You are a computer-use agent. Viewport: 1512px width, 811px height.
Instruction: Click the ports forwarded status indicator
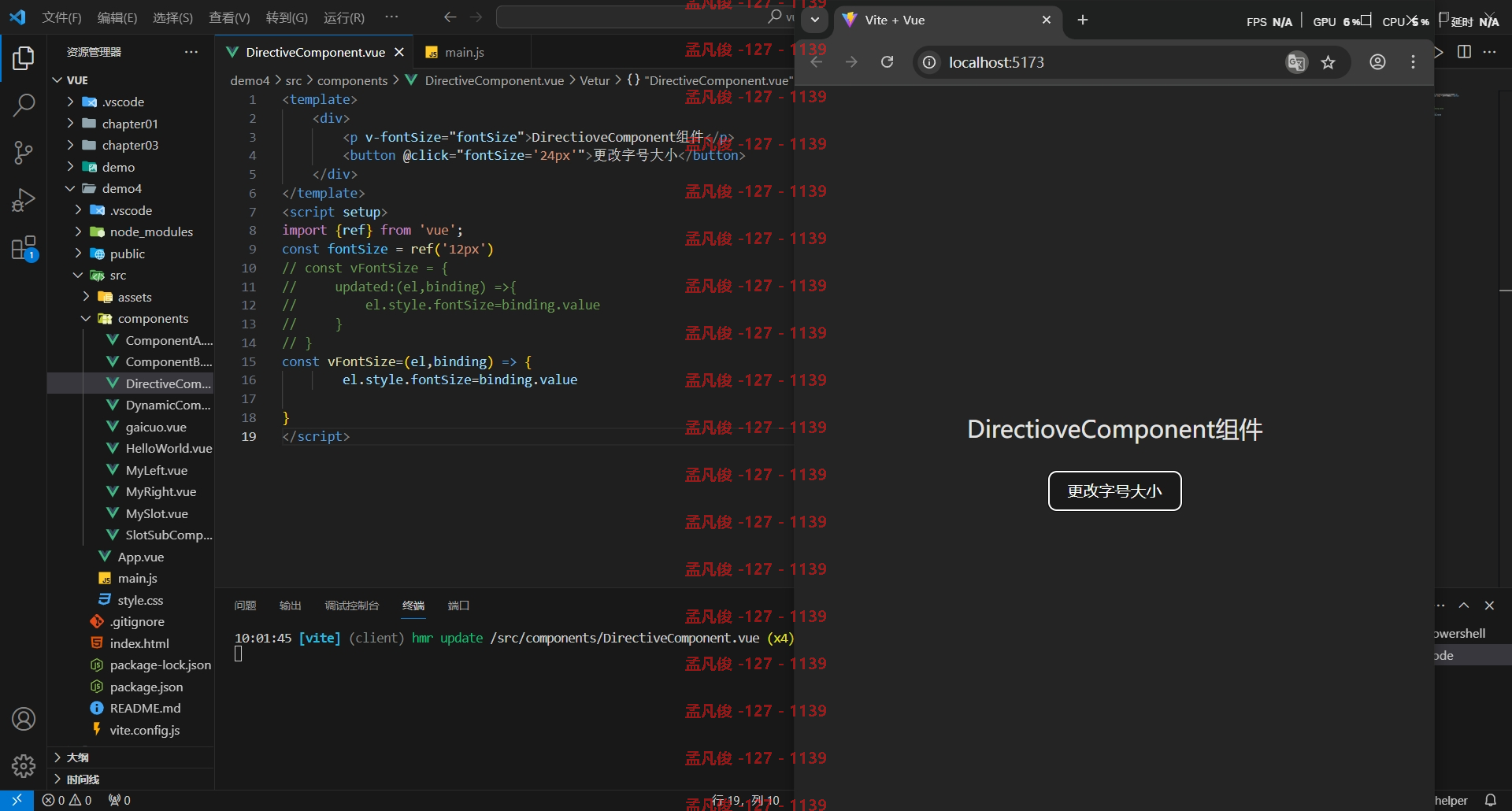coord(120,800)
